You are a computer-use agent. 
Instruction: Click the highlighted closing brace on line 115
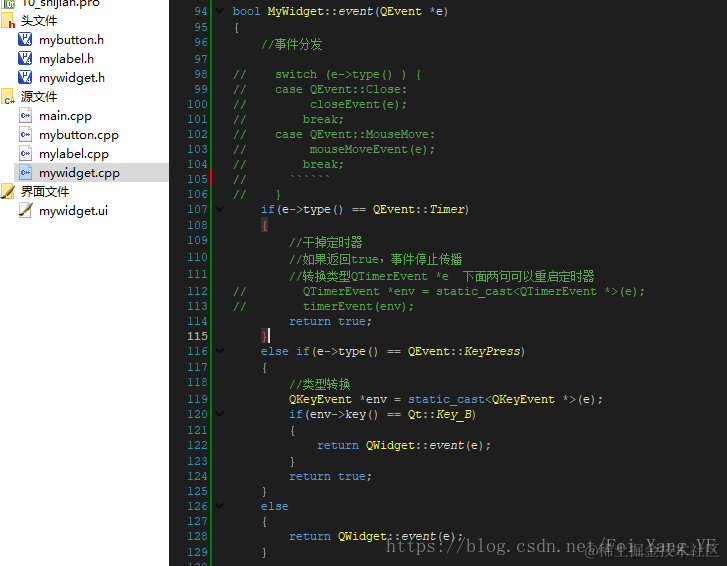pyautogui.click(x=264, y=336)
